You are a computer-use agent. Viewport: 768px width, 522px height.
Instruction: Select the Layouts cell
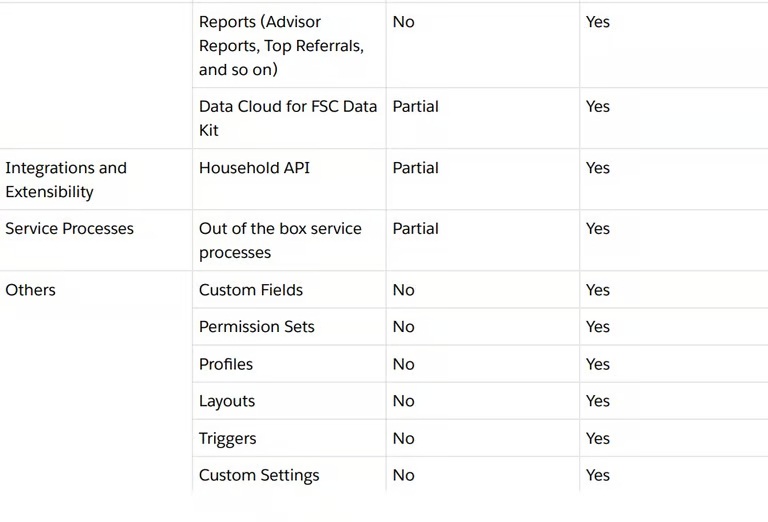227,401
